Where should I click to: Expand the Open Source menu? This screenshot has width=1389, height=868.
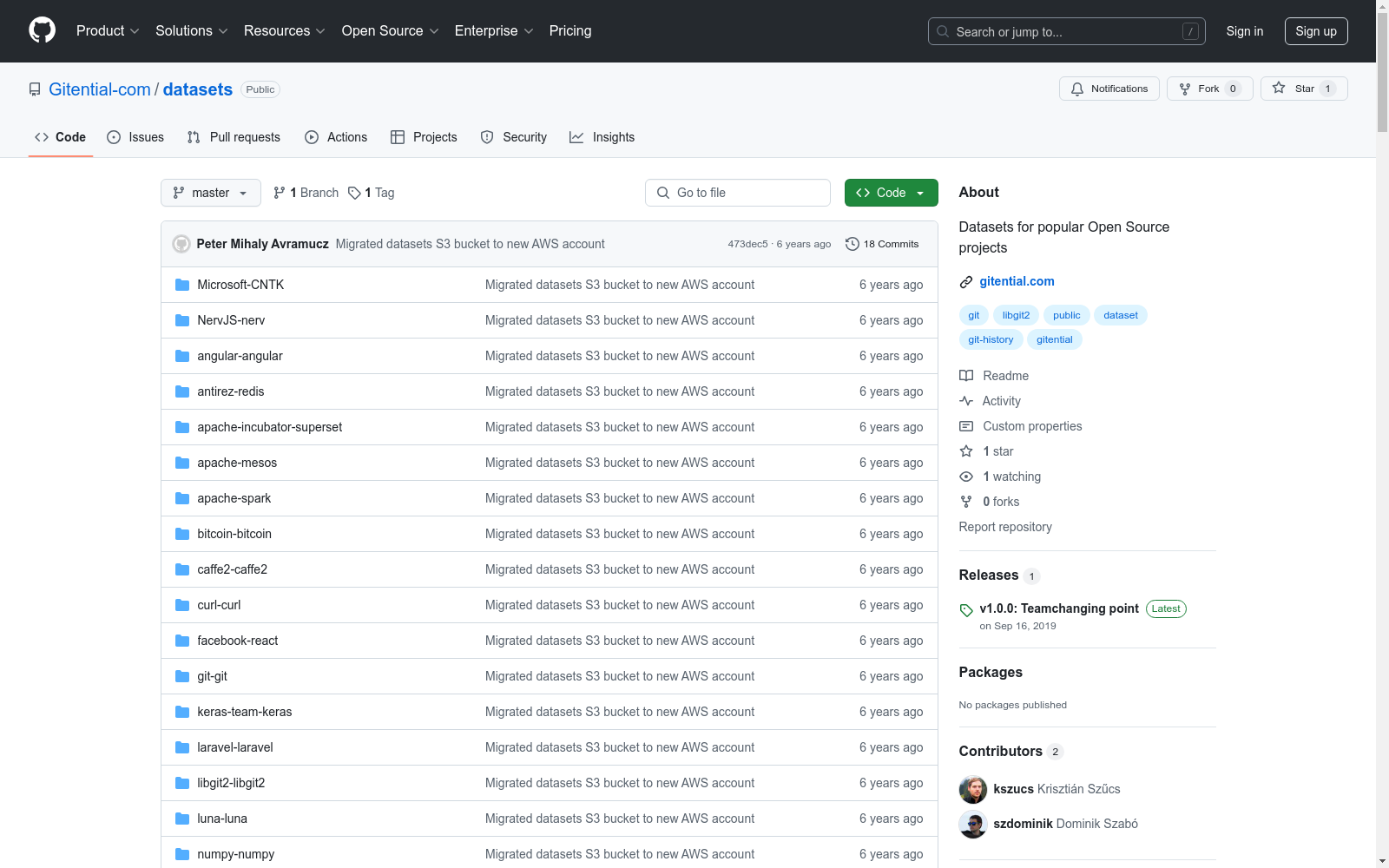(x=391, y=30)
